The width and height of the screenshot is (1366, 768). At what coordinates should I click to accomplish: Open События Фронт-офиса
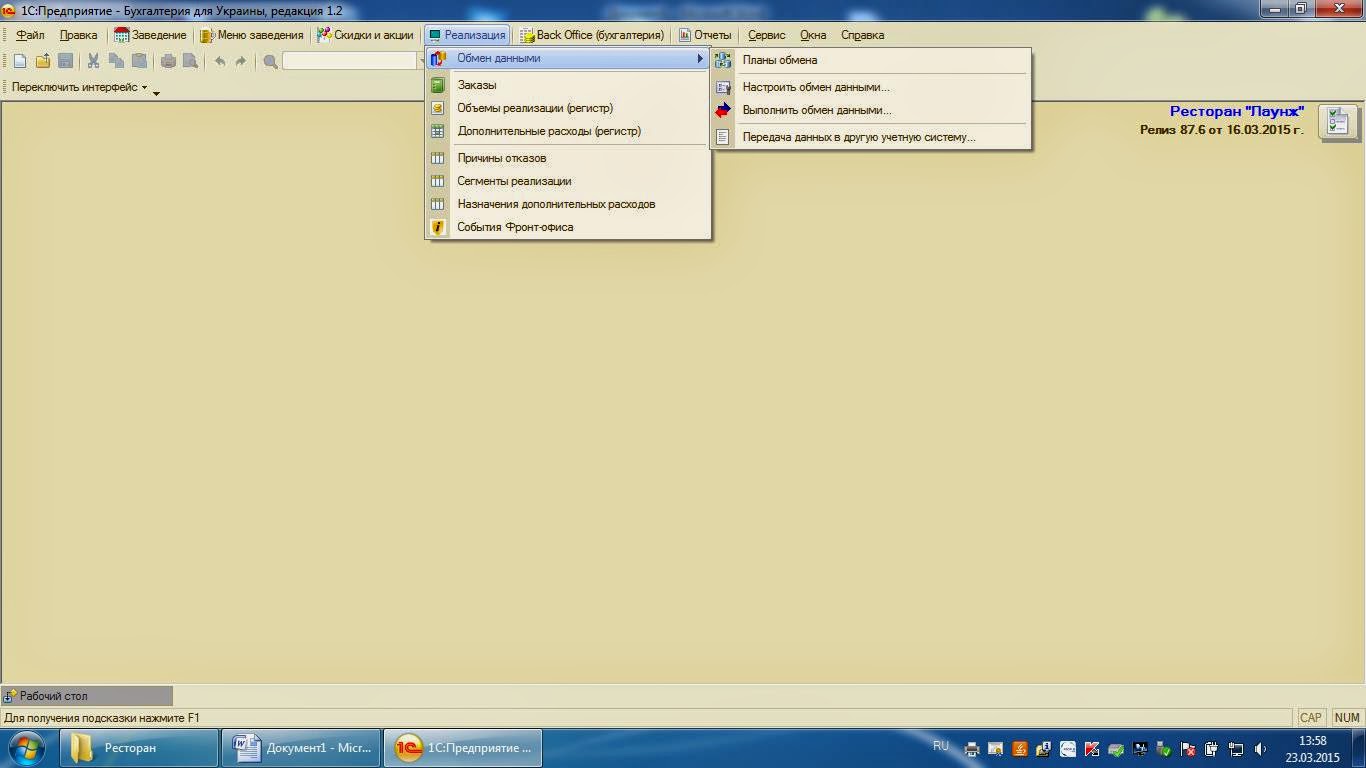[568, 227]
